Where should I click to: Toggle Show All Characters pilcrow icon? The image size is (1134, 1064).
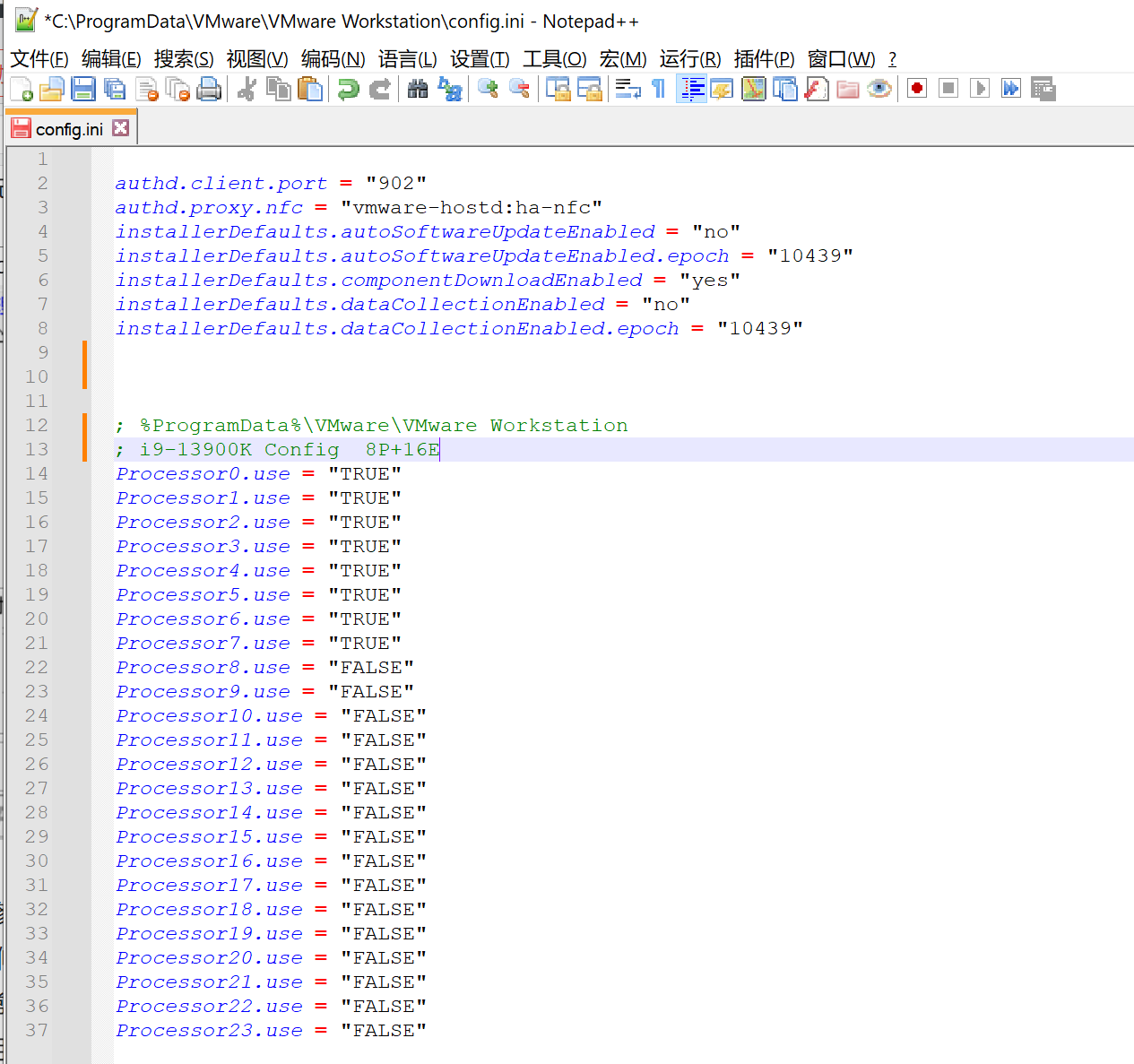click(x=659, y=89)
